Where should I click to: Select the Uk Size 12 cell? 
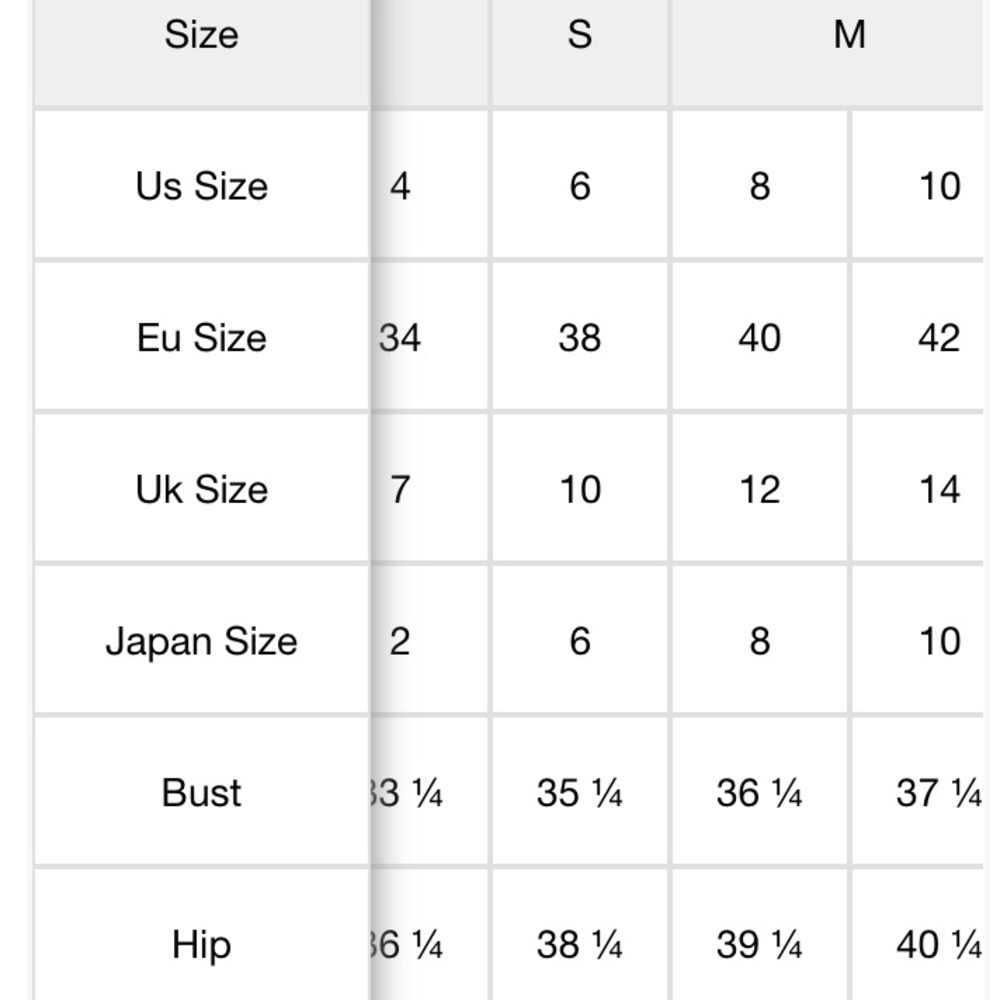pos(759,490)
